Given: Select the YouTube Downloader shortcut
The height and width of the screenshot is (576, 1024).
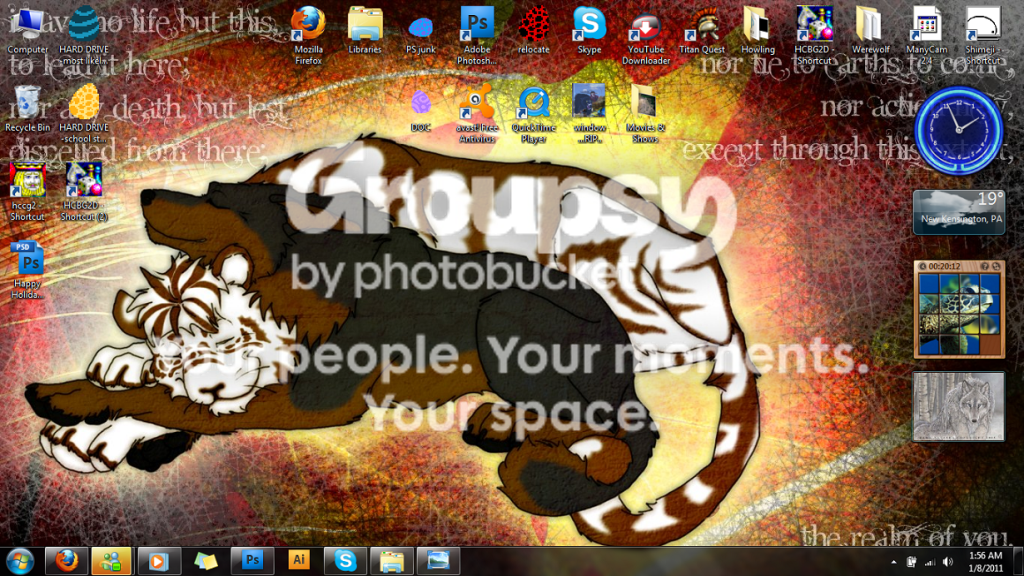Looking at the screenshot, I should (646, 38).
